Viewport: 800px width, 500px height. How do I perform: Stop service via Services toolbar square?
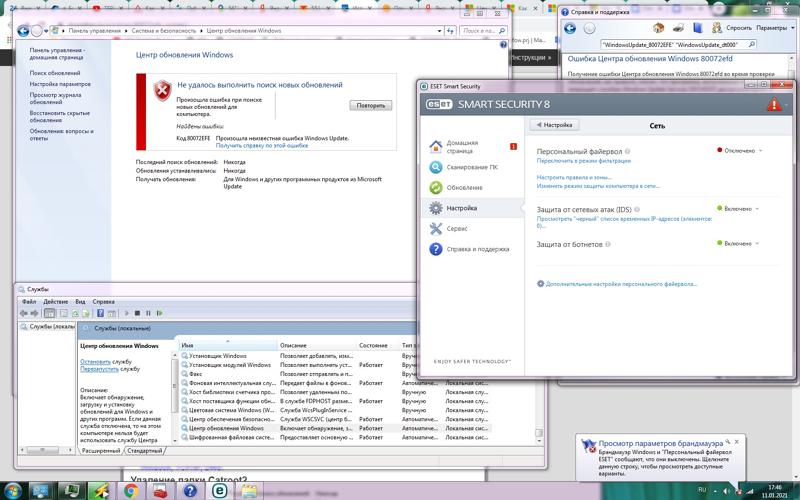coord(137,313)
